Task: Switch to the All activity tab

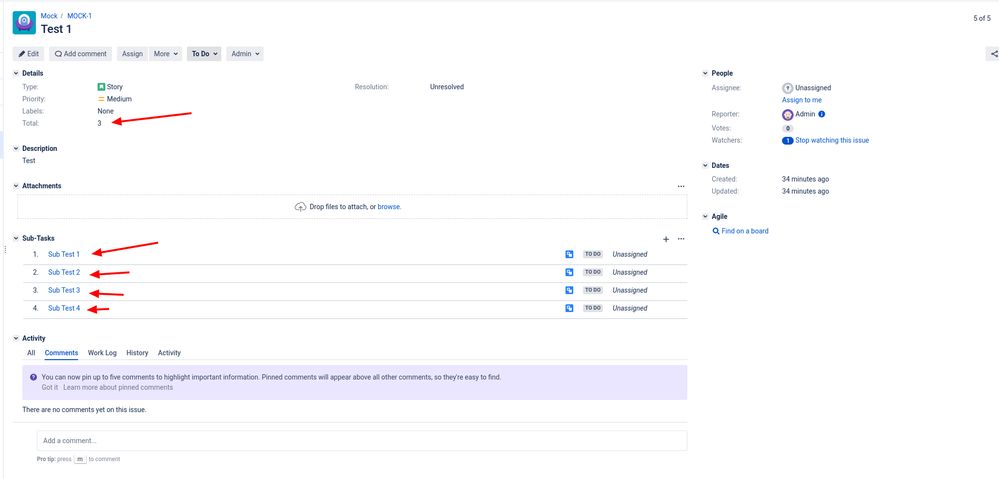Action: coord(31,353)
